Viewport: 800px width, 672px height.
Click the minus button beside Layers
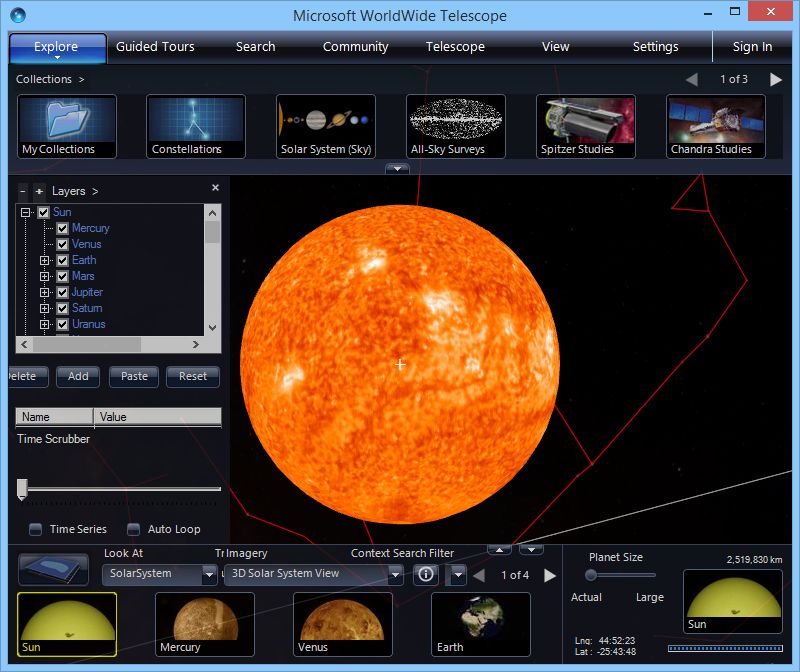[22, 191]
